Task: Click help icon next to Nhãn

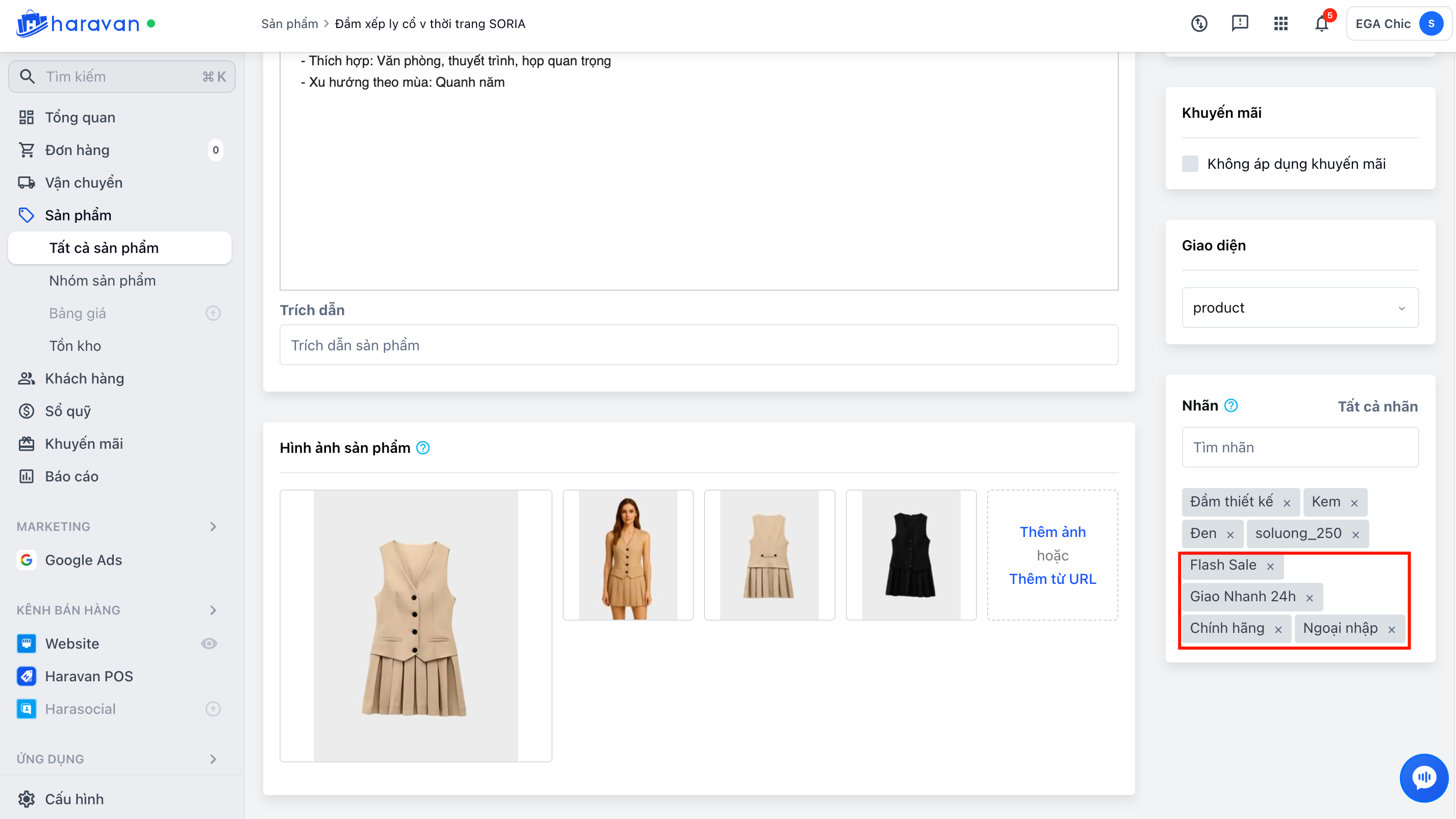Action: click(x=1231, y=405)
